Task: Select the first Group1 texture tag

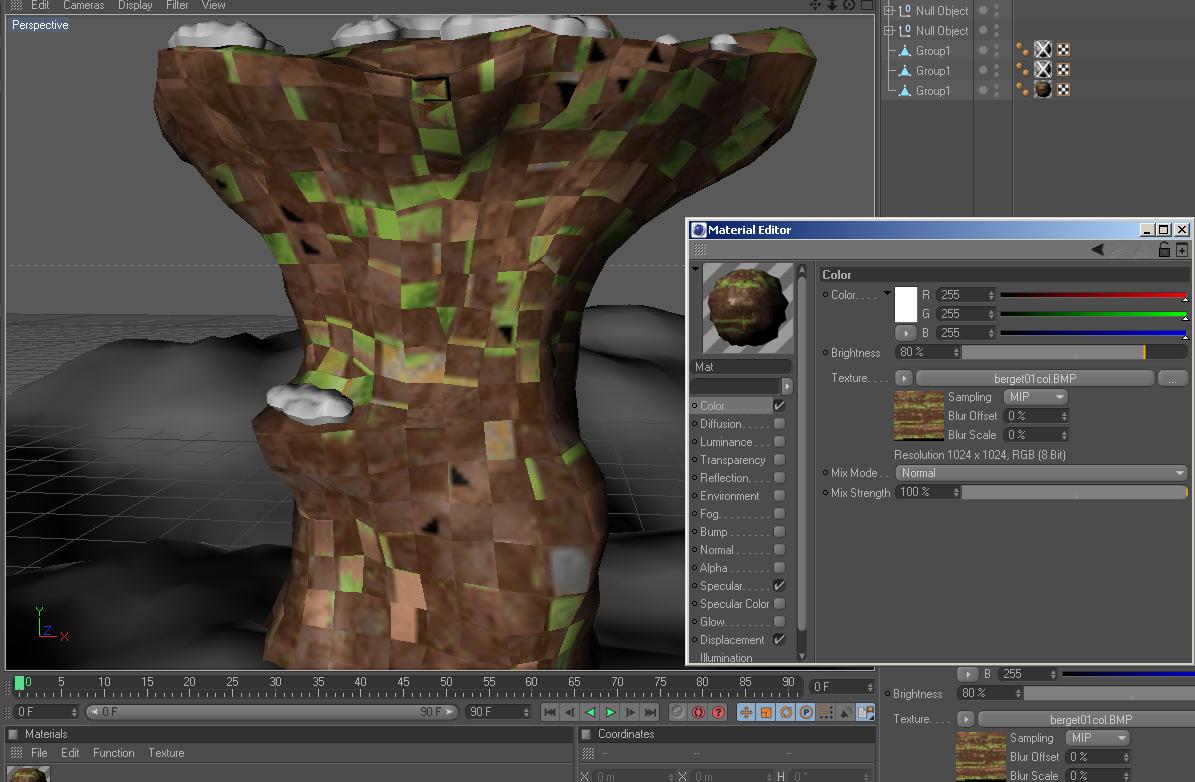Action: [1043, 50]
